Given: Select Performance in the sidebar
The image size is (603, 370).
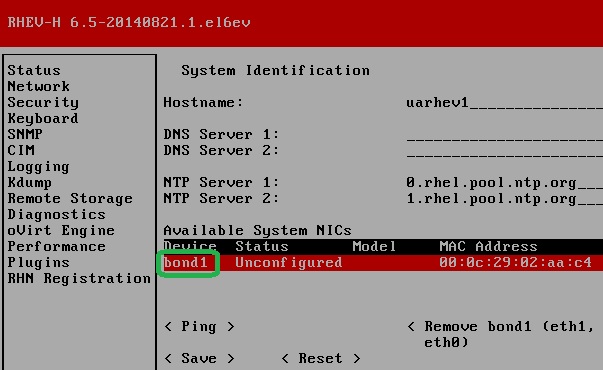Looking at the screenshot, I should tap(56, 247).
